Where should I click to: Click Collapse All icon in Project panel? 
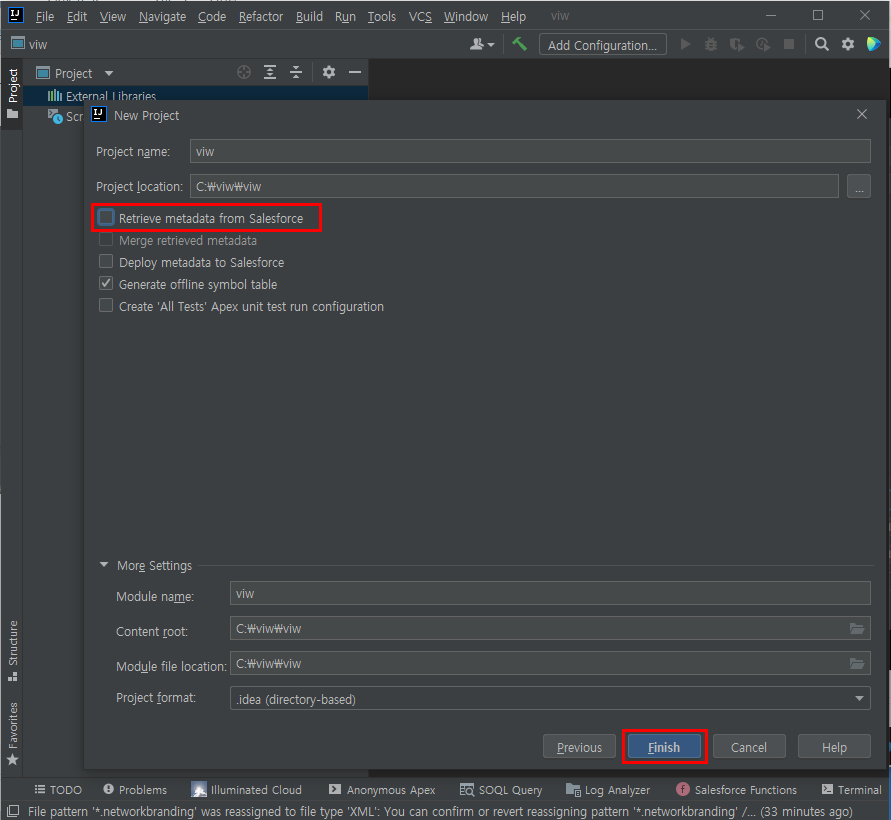tap(296, 72)
